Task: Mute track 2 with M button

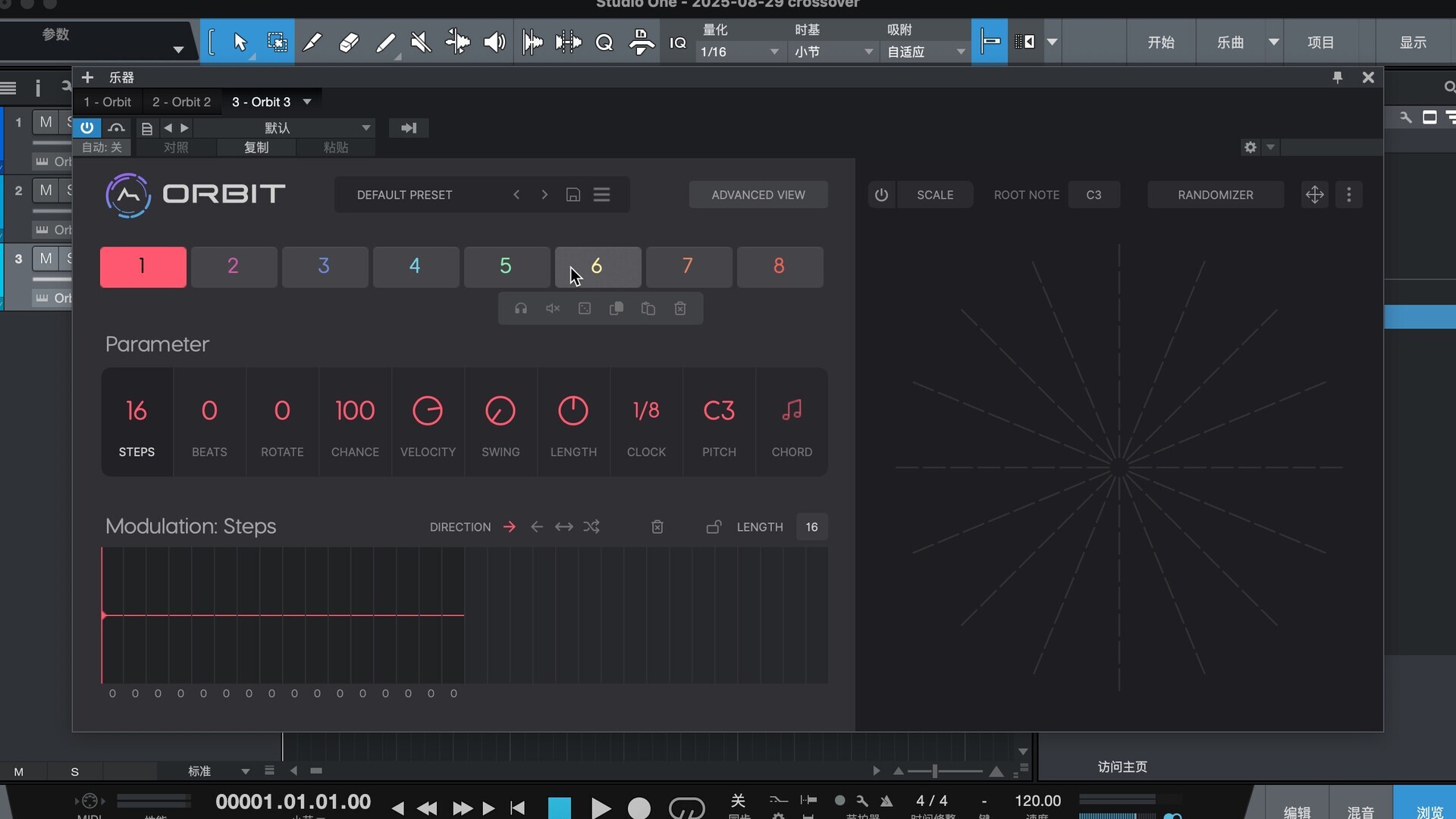Action: [46, 190]
